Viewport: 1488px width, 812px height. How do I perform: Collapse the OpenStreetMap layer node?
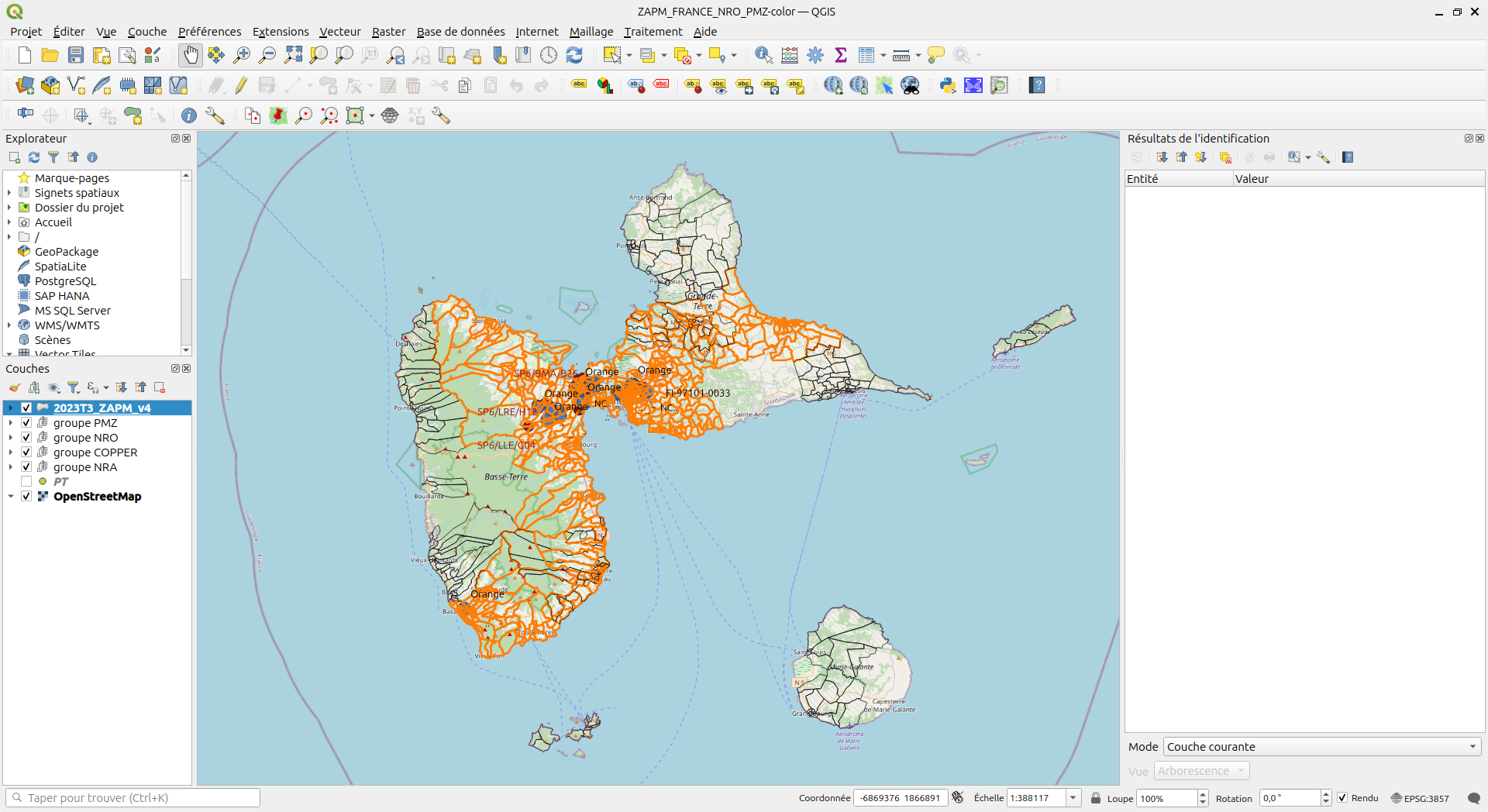11,496
